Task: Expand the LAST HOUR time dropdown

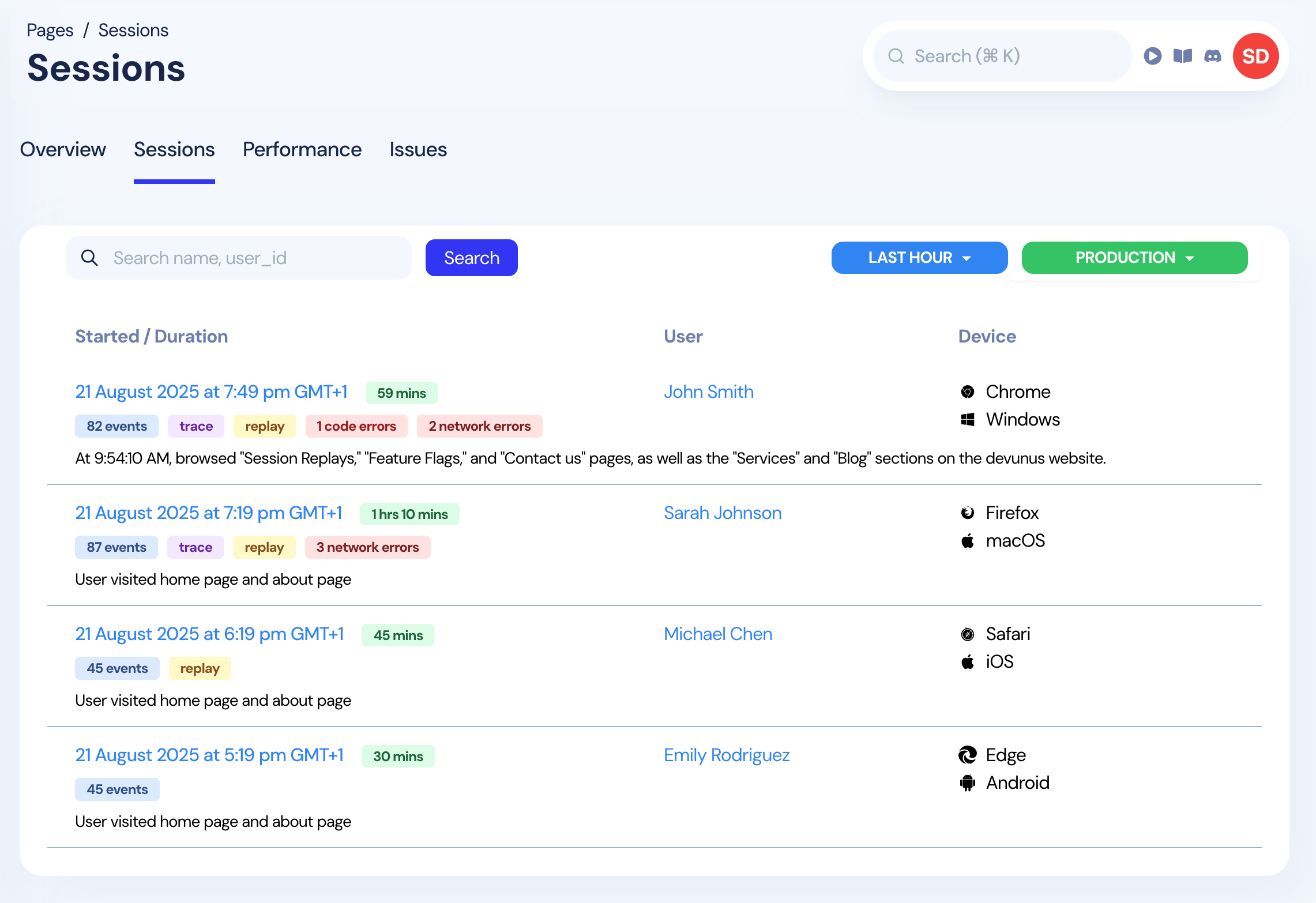Action: (x=919, y=258)
